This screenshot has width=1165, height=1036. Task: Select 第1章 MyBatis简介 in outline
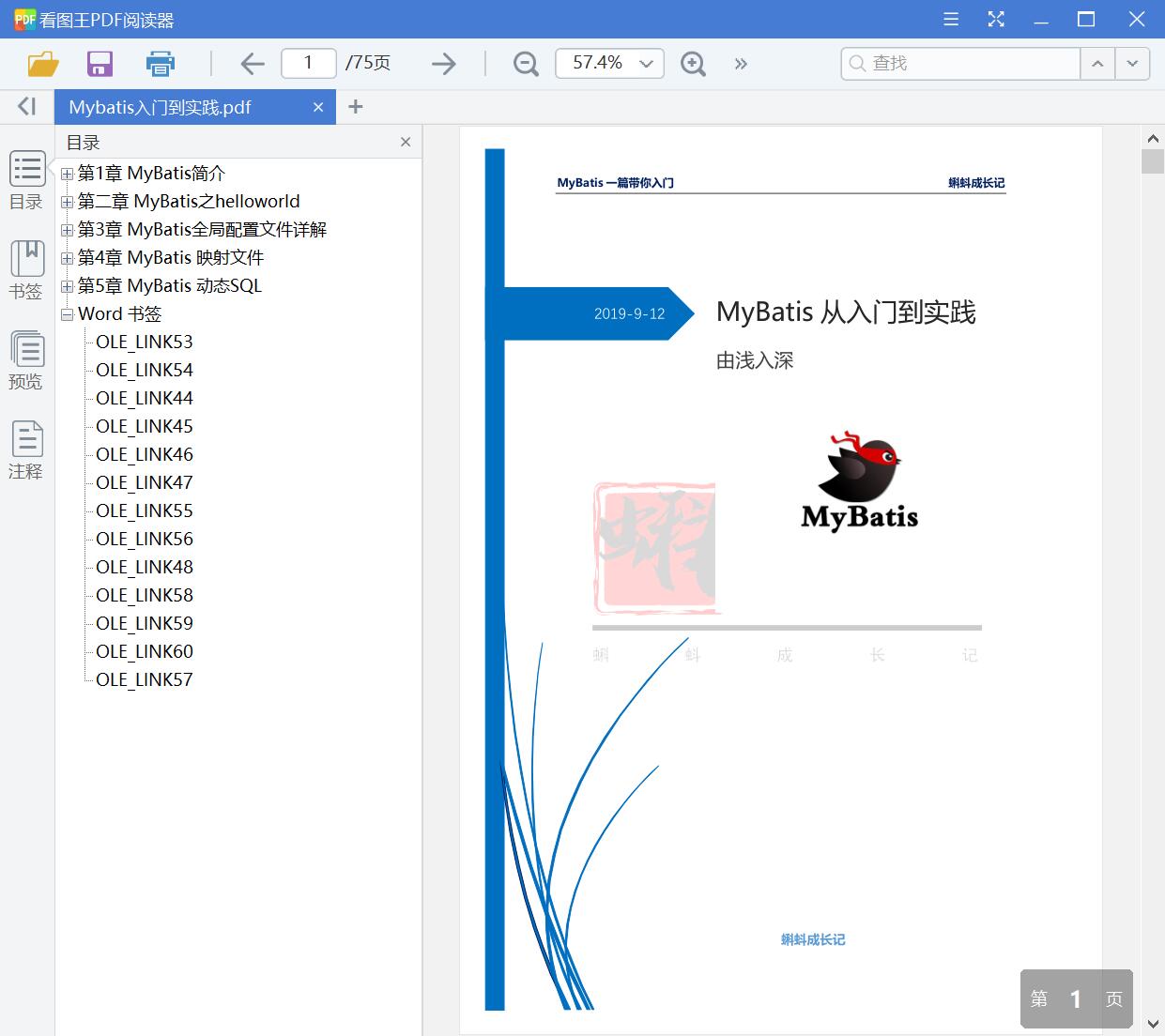151,174
